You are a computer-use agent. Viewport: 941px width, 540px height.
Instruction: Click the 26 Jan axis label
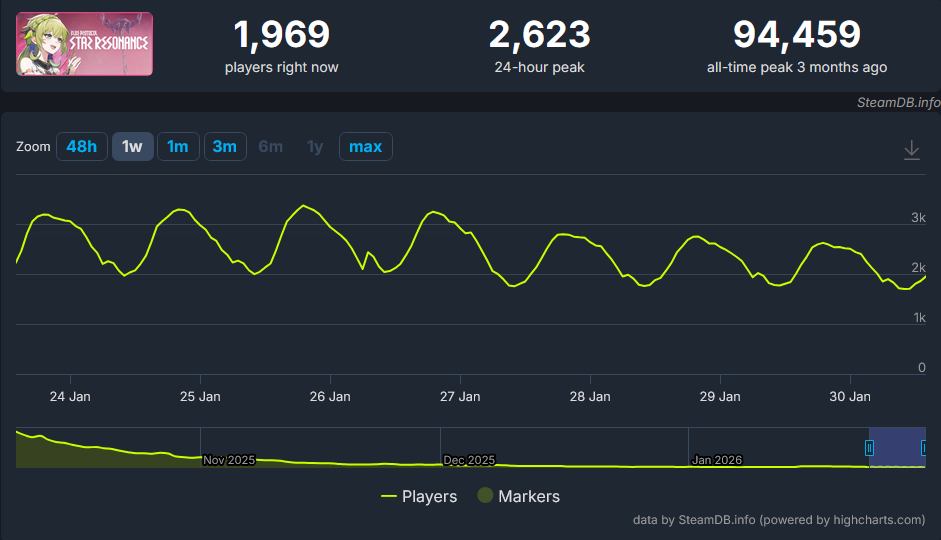330,397
